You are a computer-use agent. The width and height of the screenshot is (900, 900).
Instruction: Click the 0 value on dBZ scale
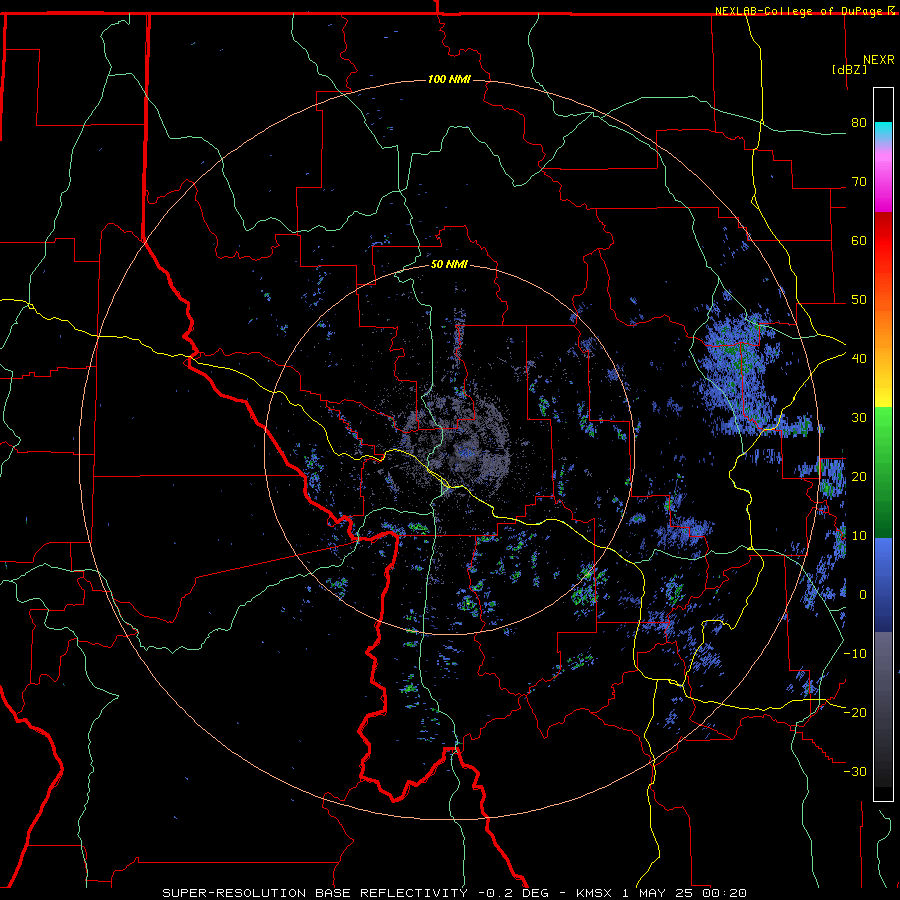coord(862,595)
